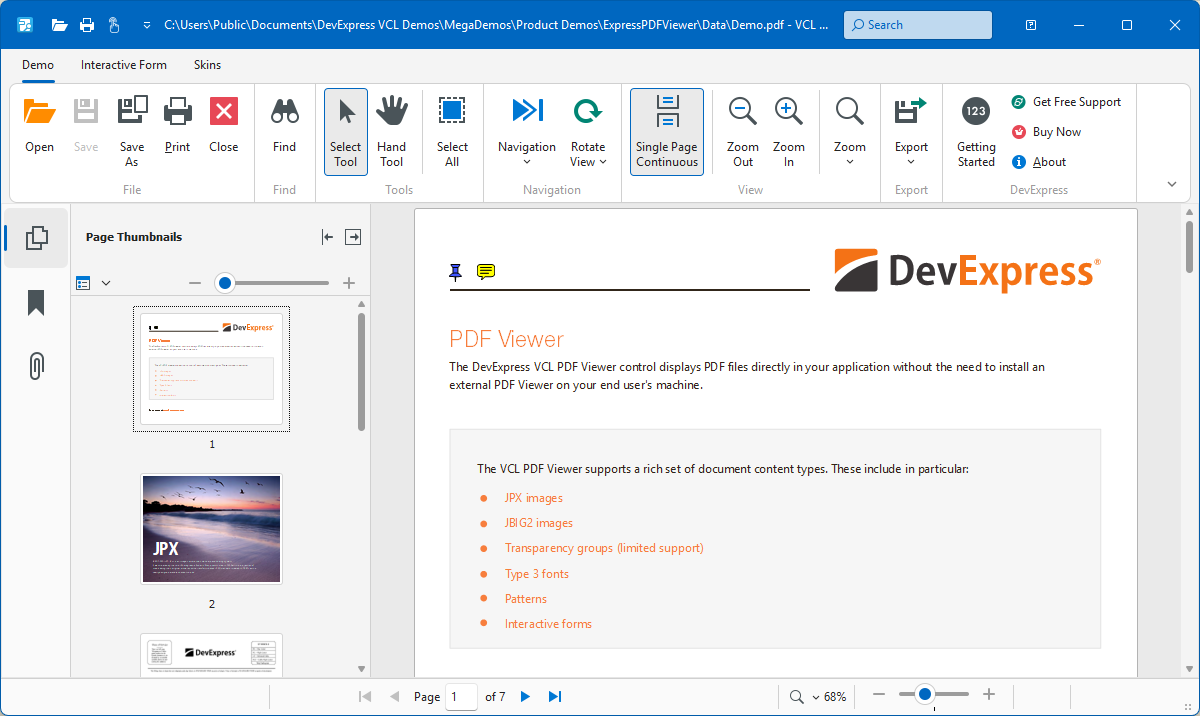This screenshot has width=1200, height=716.
Task: Click the Transparency groups list item
Action: tap(604, 548)
